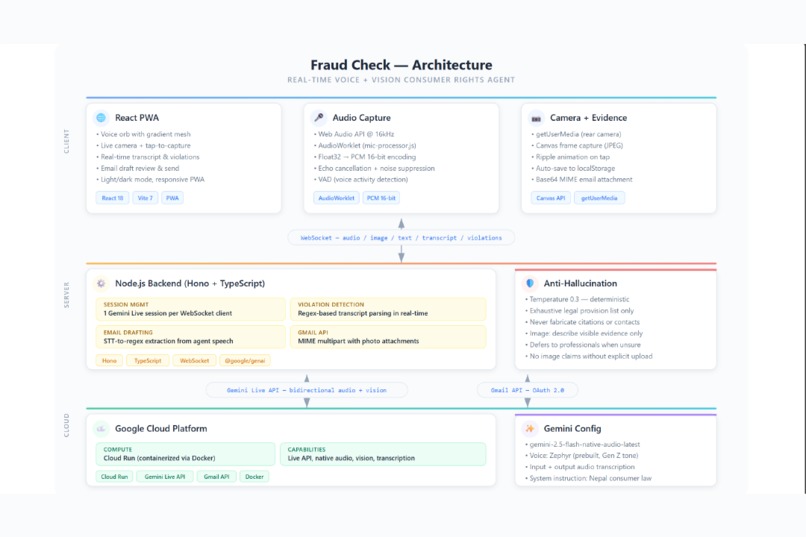
Task: Select the TypeScript tag chip
Action: [148, 361]
